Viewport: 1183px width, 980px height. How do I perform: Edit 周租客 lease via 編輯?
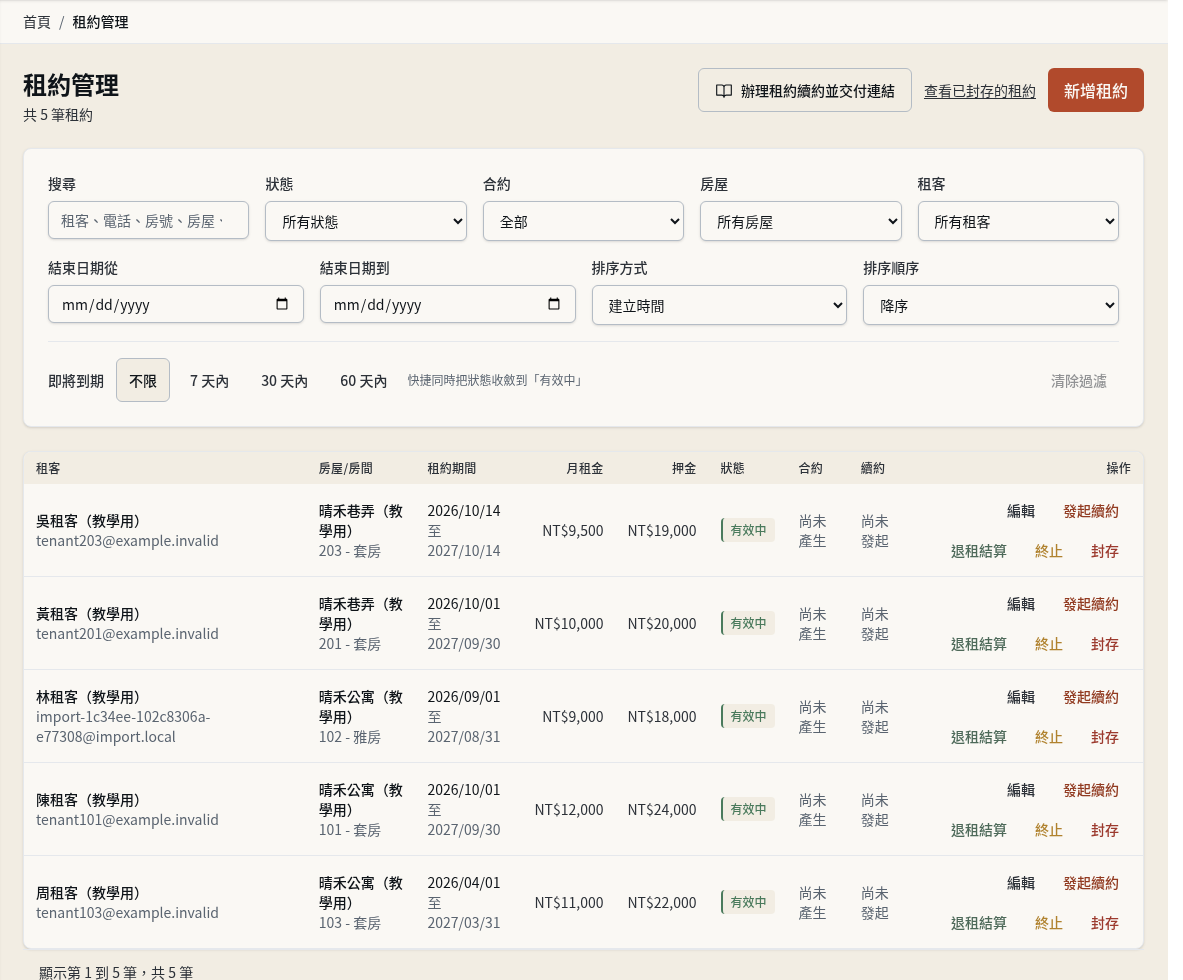[x=1021, y=883]
